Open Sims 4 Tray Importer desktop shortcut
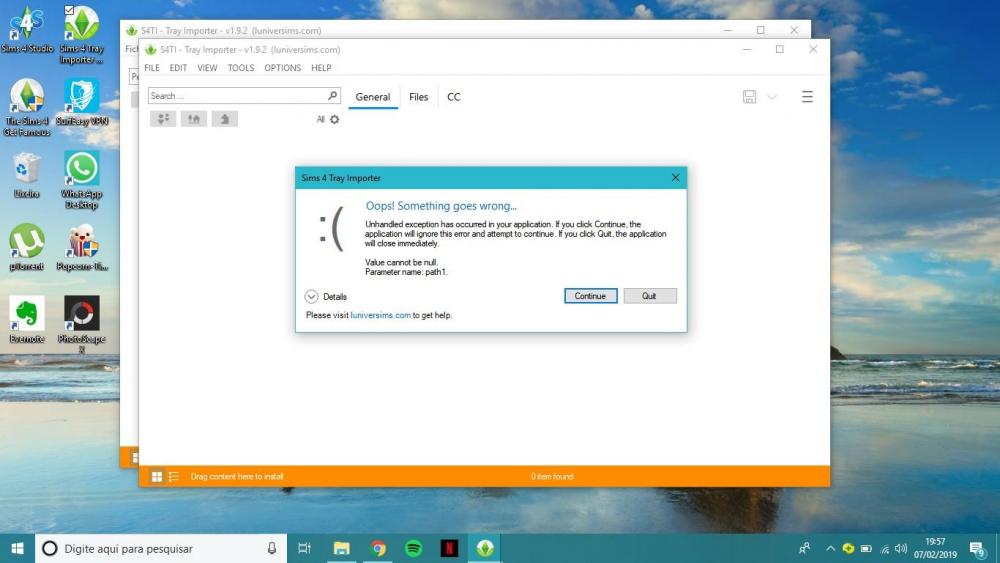The image size is (1000, 563). pos(82,35)
